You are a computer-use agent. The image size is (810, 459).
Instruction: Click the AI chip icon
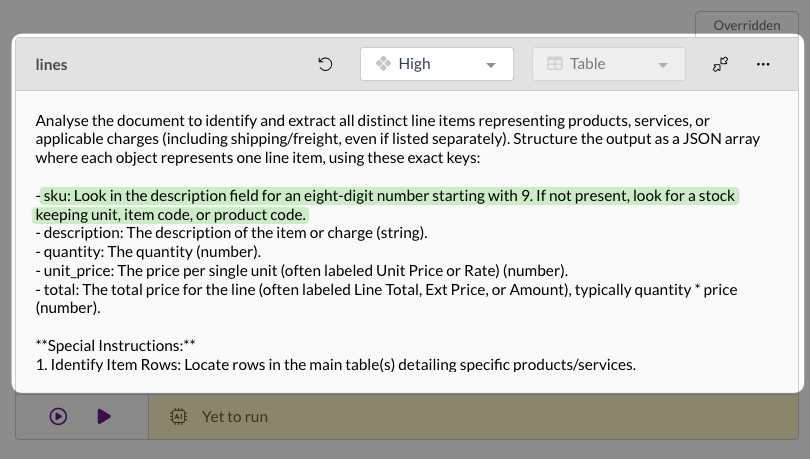tap(178, 416)
